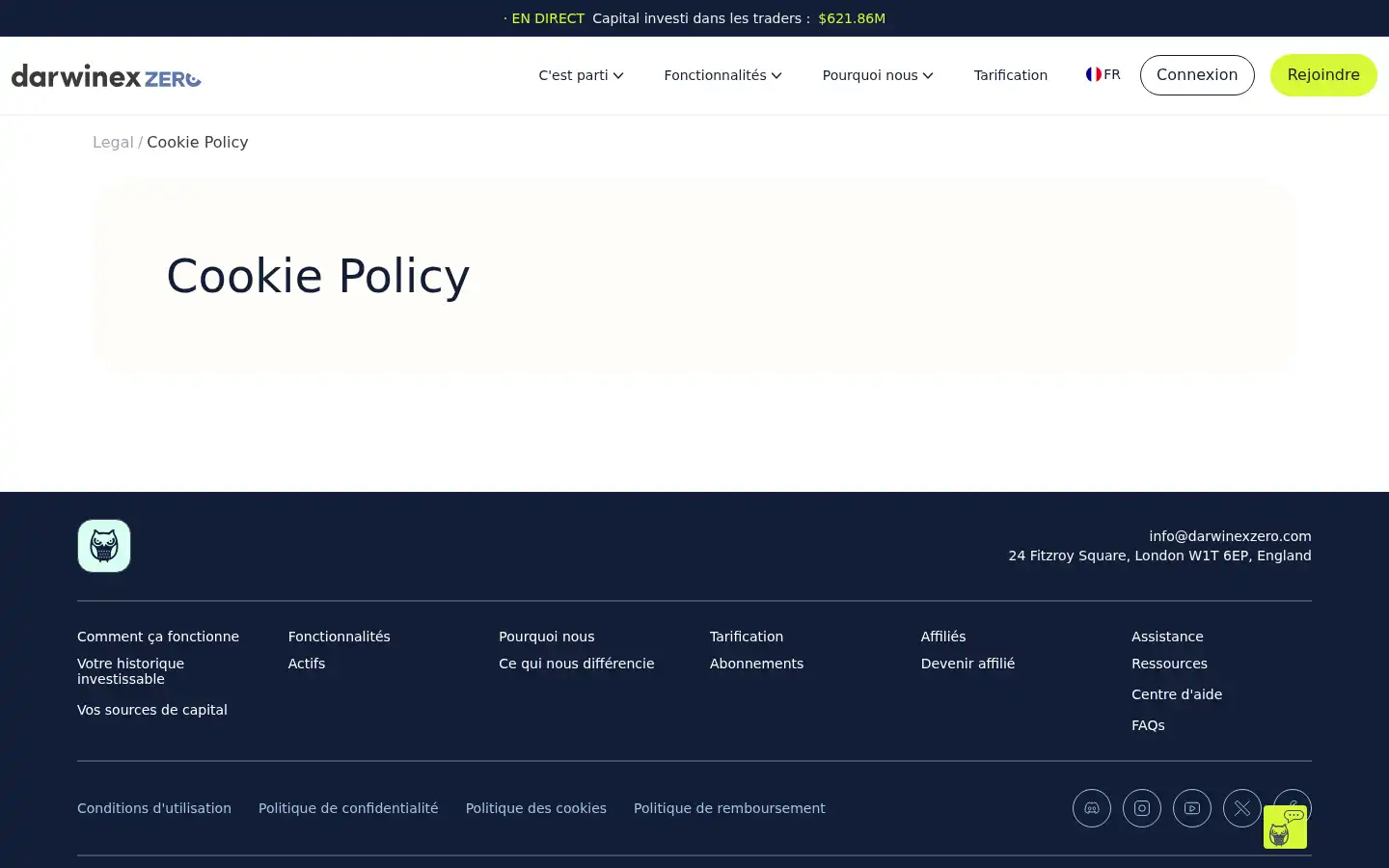The height and width of the screenshot is (868, 1389).
Task: Open the owl chat widget
Action: [1285, 827]
